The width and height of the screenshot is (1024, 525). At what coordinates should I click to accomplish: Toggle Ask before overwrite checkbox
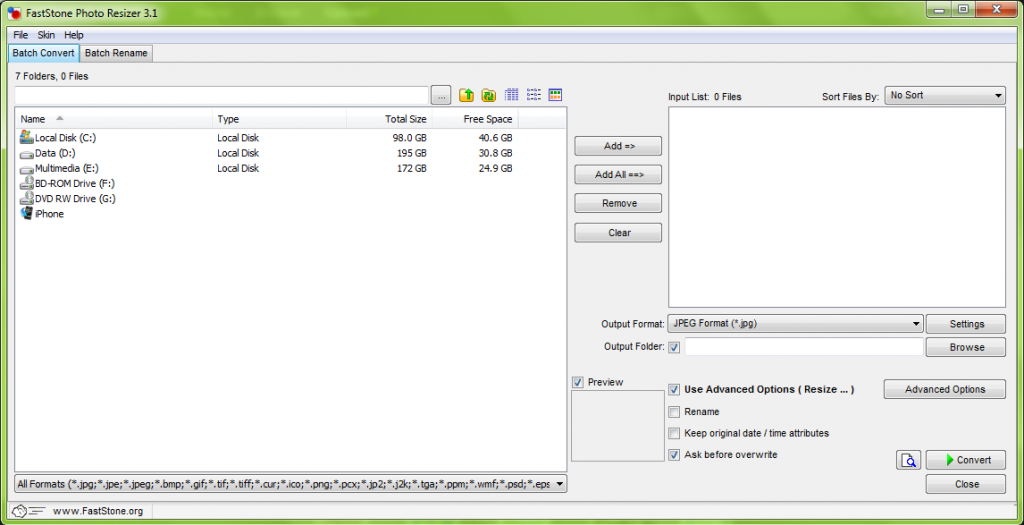coord(675,455)
